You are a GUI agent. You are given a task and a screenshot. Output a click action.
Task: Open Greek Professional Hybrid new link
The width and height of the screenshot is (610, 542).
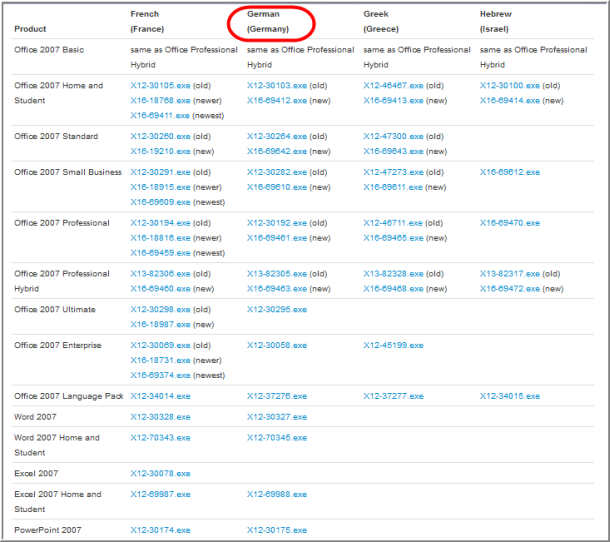(393, 289)
